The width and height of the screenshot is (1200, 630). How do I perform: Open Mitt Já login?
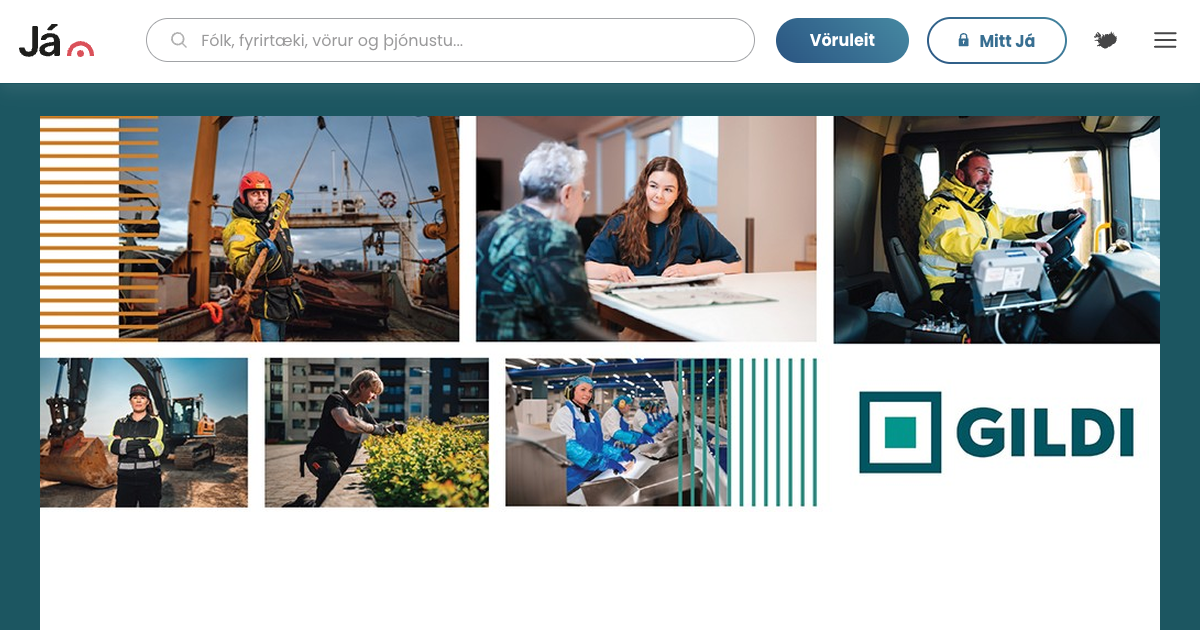[997, 40]
